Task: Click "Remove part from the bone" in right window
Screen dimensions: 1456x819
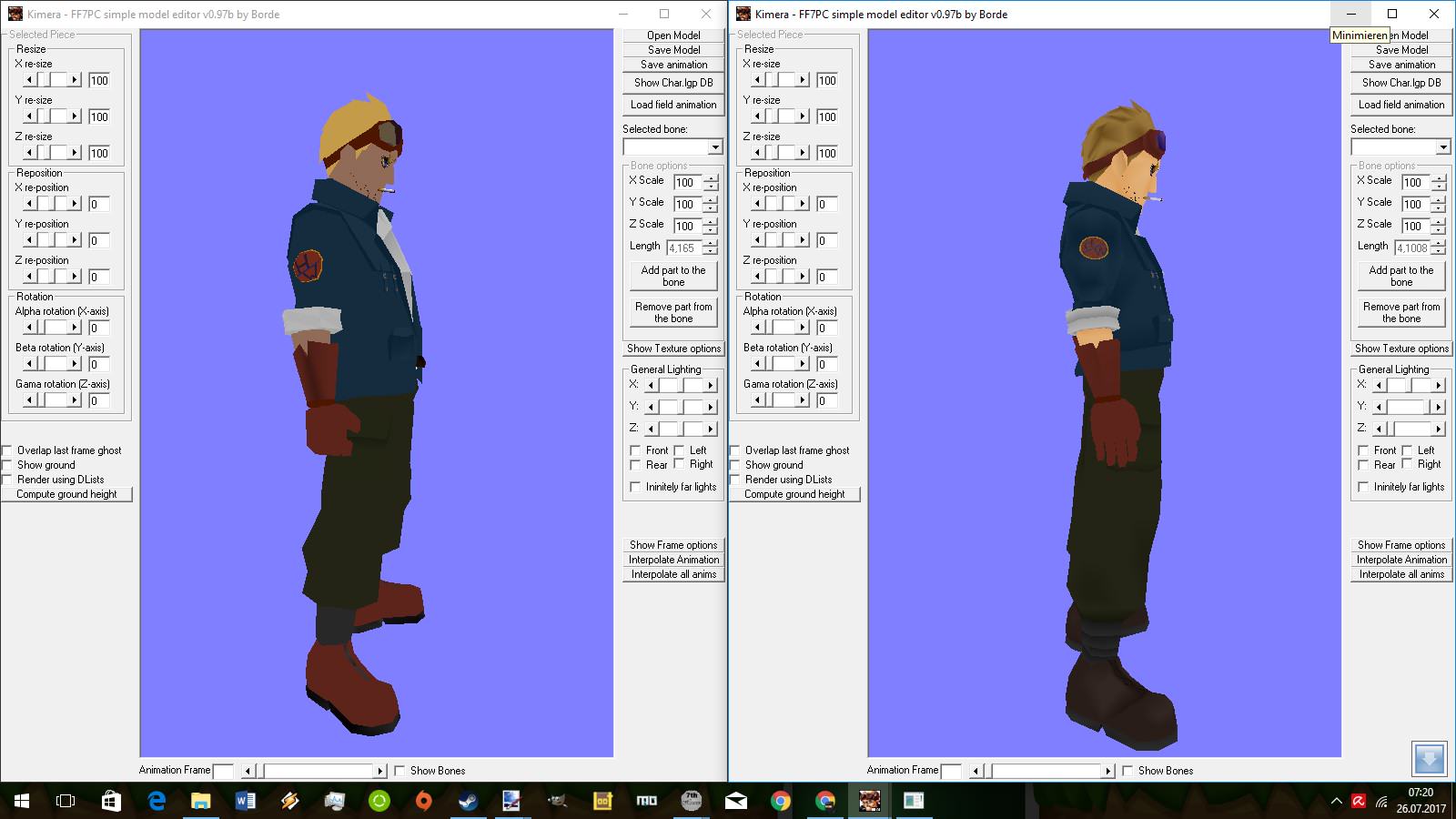Action: (1401, 312)
